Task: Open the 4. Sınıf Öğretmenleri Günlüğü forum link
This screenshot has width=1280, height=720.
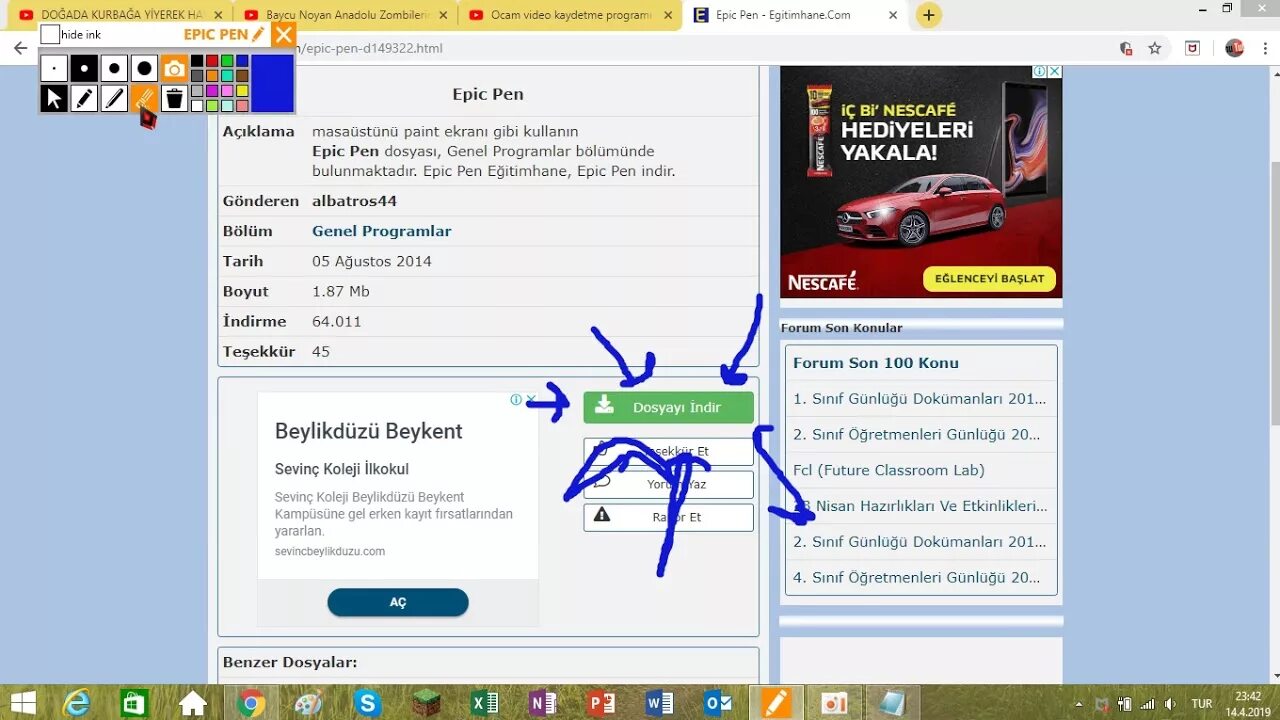Action: coord(916,577)
